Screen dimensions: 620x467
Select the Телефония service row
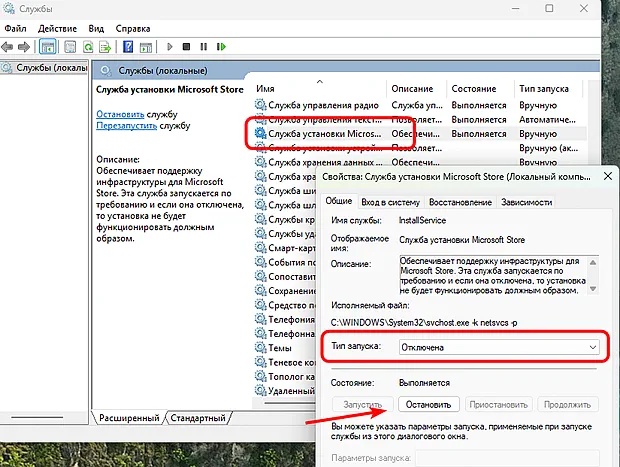285,320
